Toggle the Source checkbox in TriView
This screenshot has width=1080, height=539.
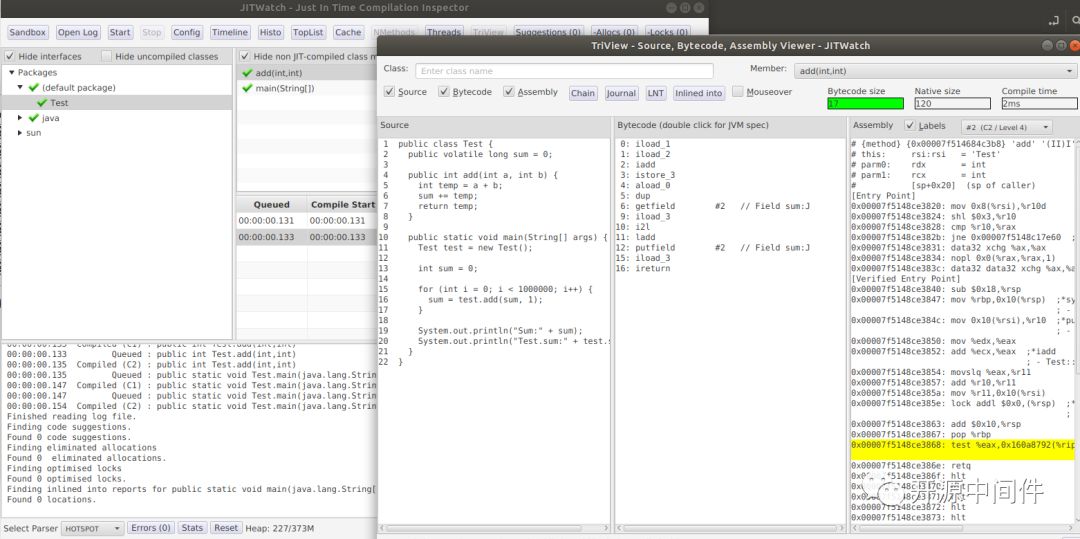tap(390, 92)
